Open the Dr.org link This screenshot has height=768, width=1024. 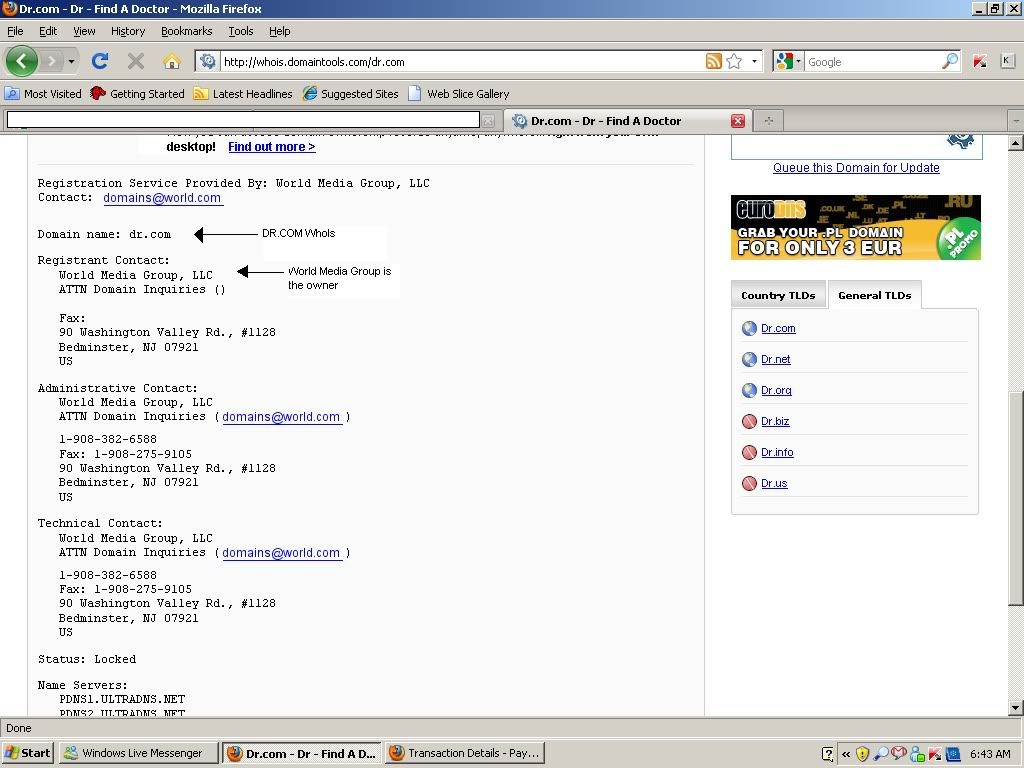point(776,391)
